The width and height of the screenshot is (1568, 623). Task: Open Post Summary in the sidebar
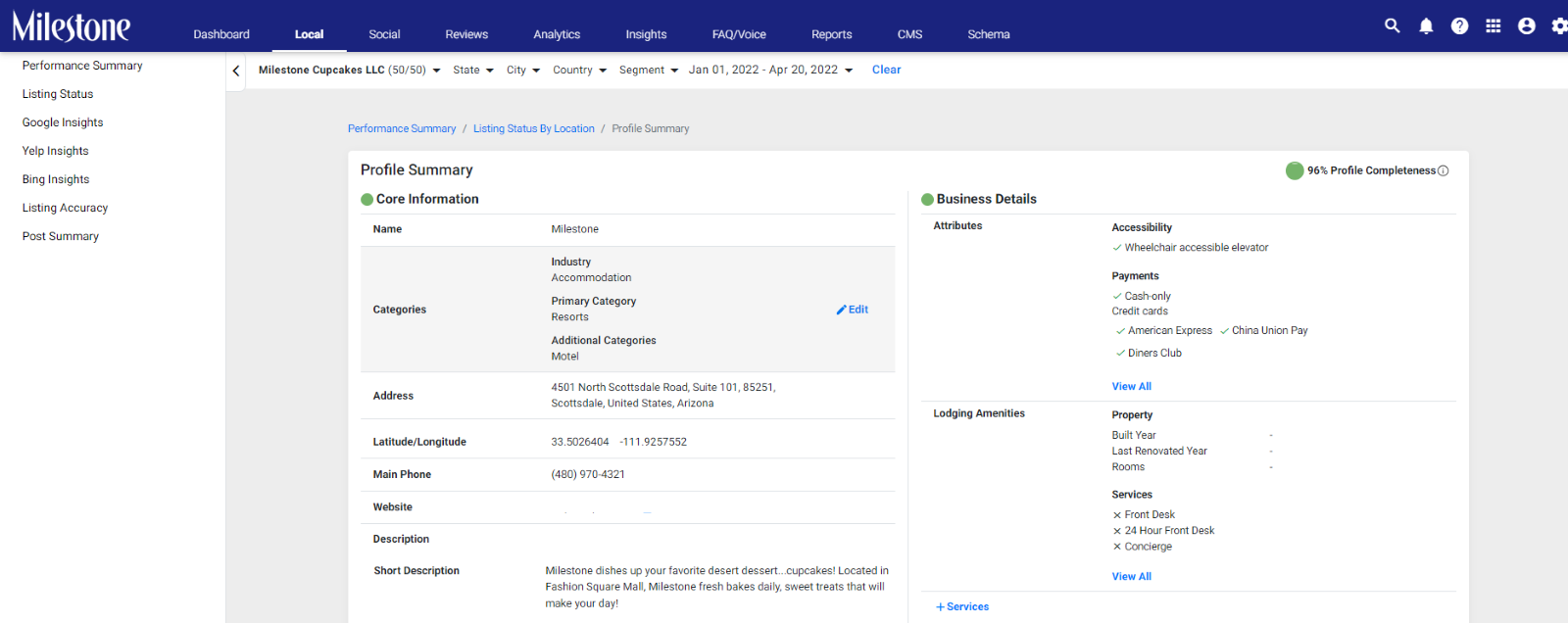point(61,236)
